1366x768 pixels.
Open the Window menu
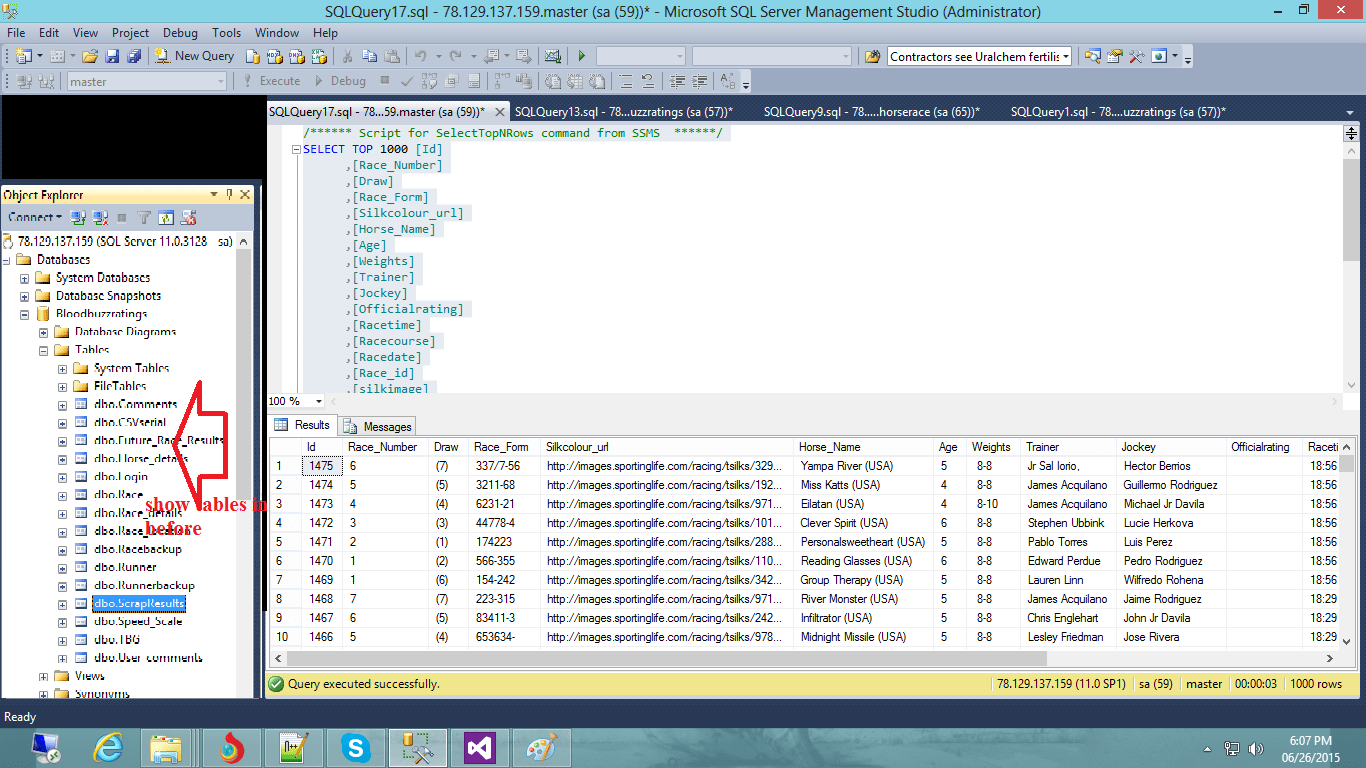tap(277, 33)
